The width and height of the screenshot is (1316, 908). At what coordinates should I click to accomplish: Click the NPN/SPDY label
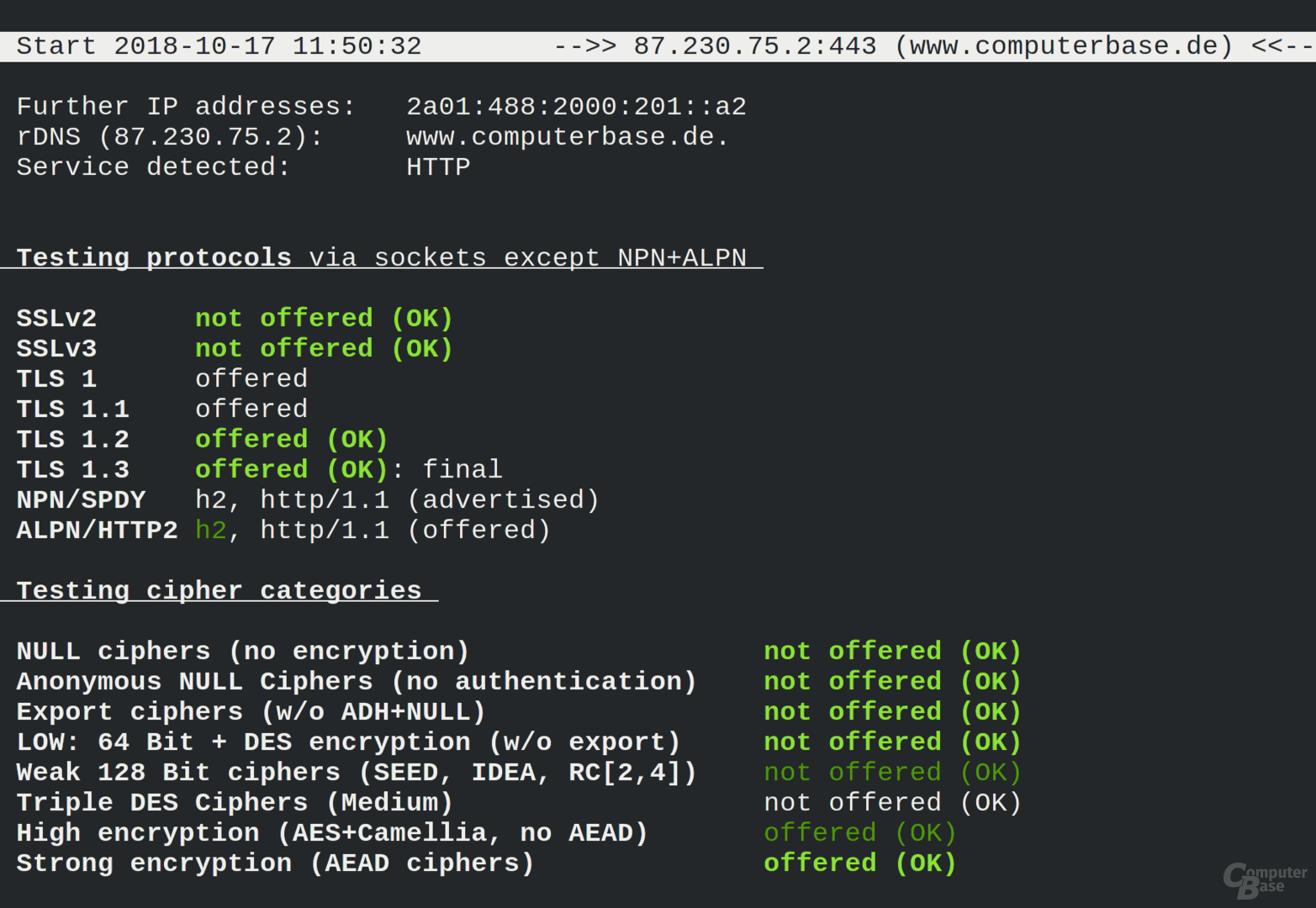(81, 500)
